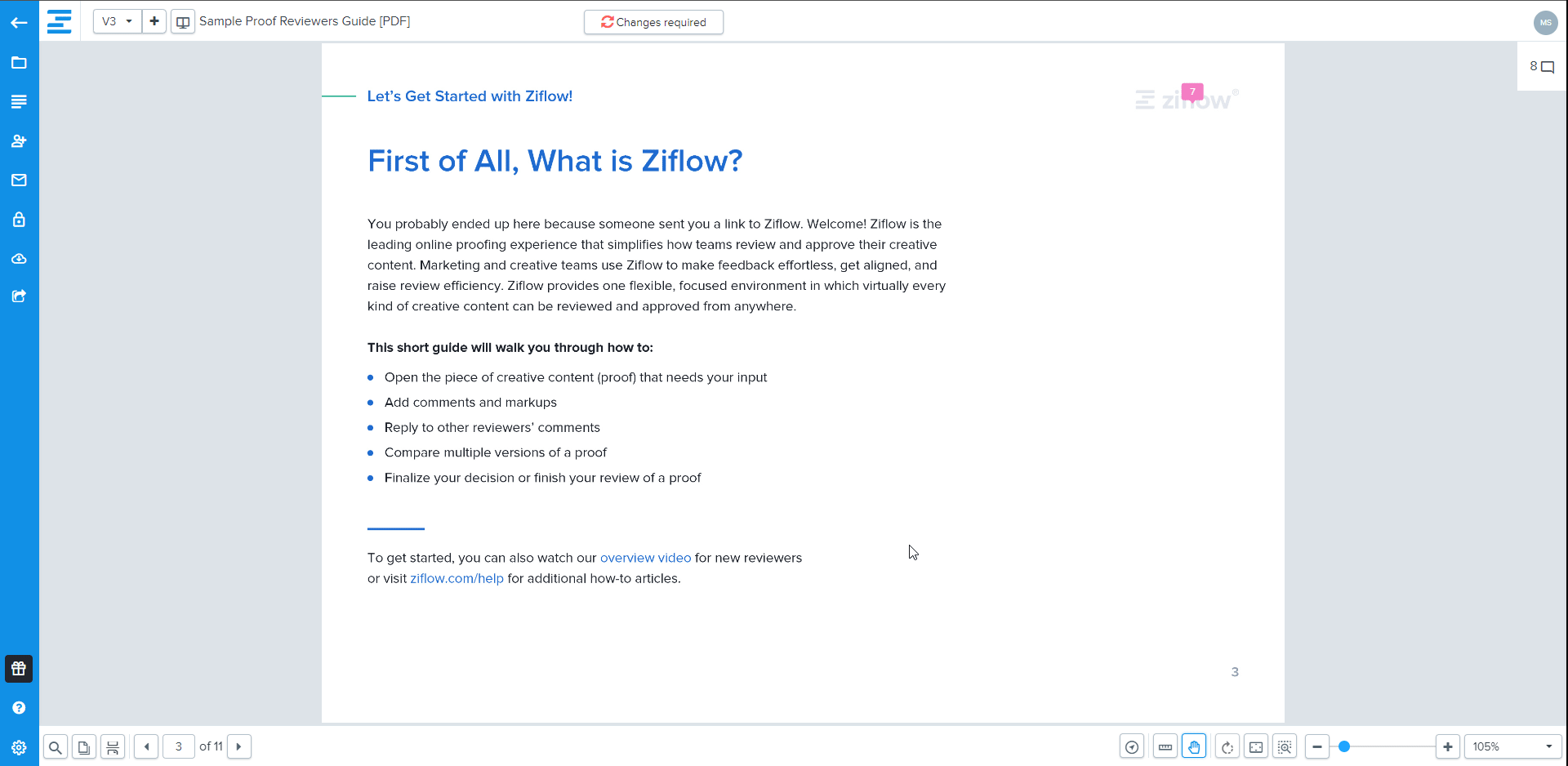The width and height of the screenshot is (1568, 766).
Task: Click the page number input field
Action: pyautogui.click(x=179, y=746)
